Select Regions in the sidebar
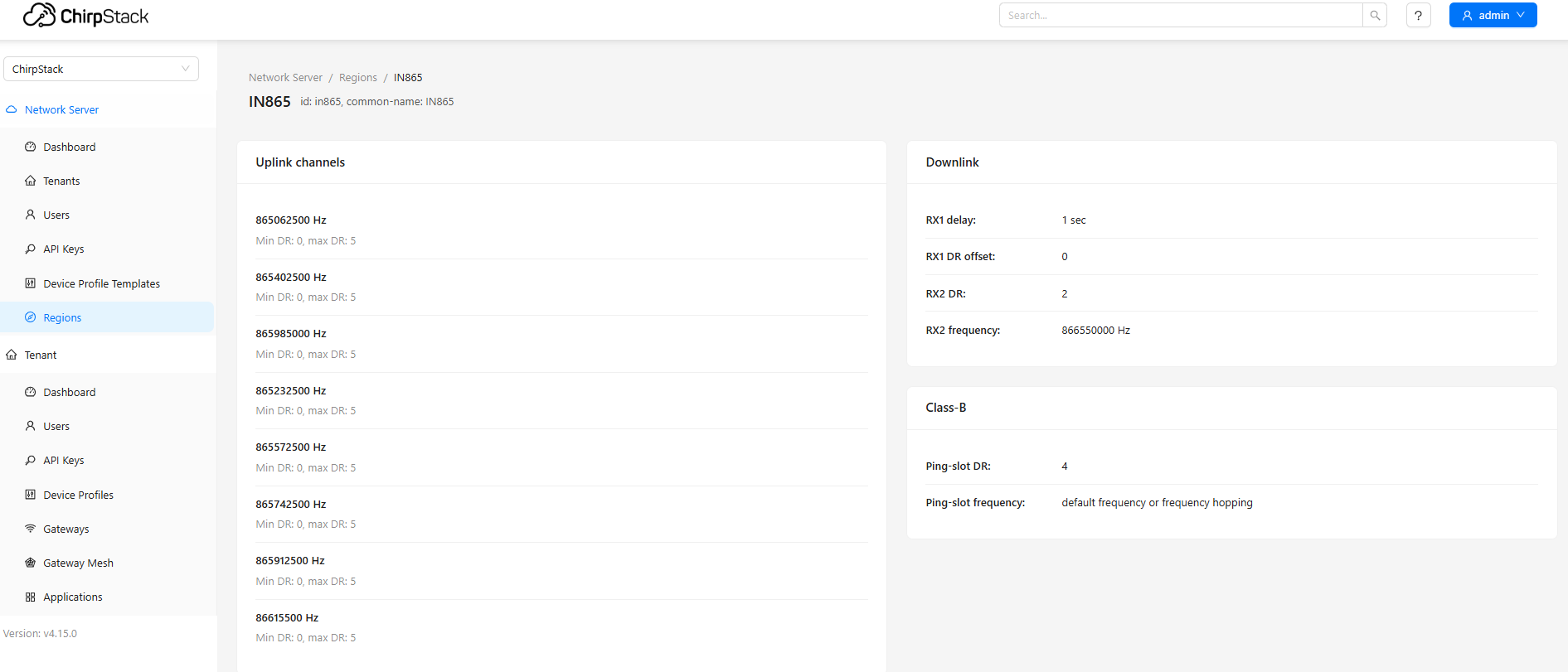 pos(62,317)
